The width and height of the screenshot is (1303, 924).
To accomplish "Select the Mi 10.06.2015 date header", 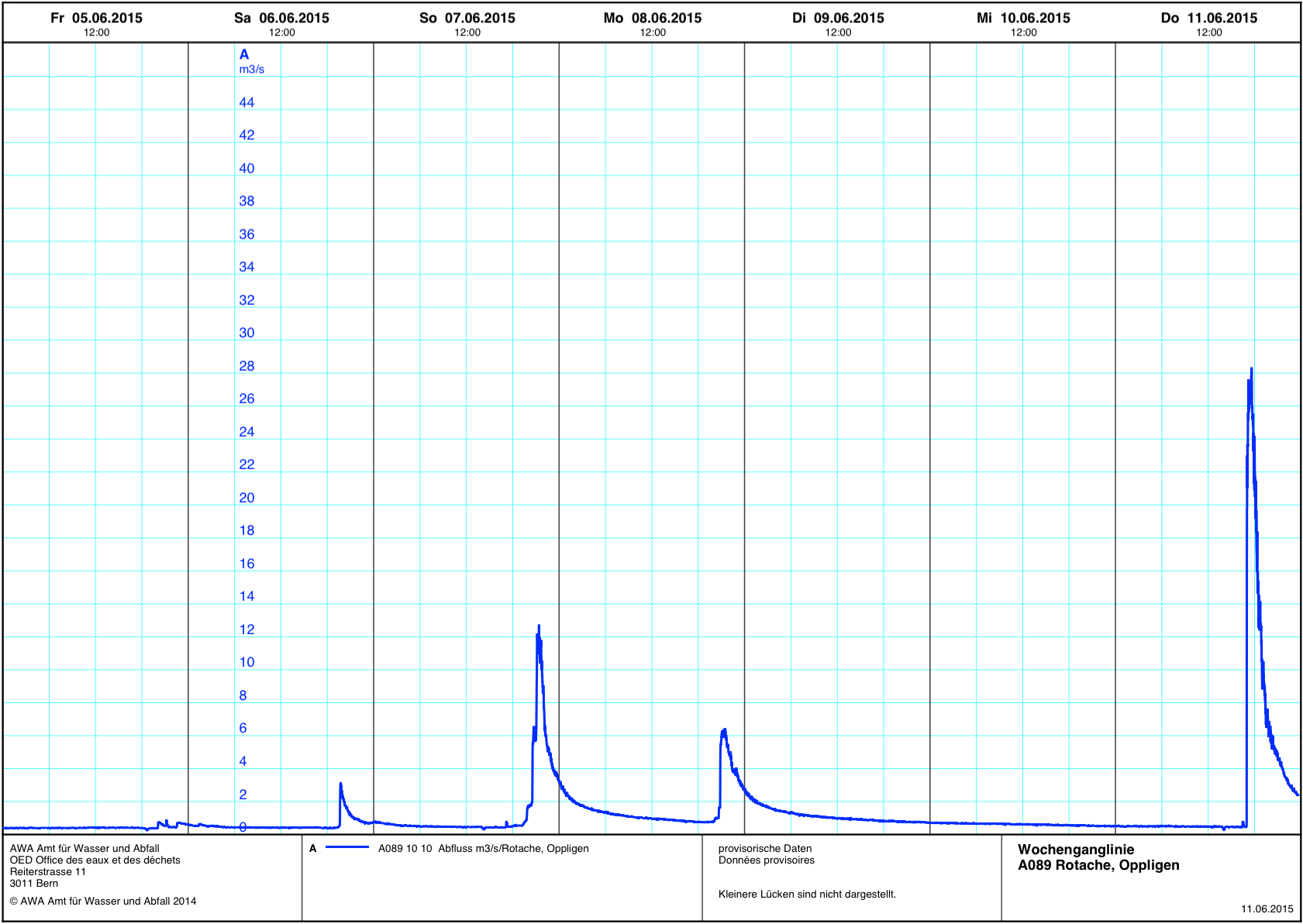I will (x=1023, y=18).
